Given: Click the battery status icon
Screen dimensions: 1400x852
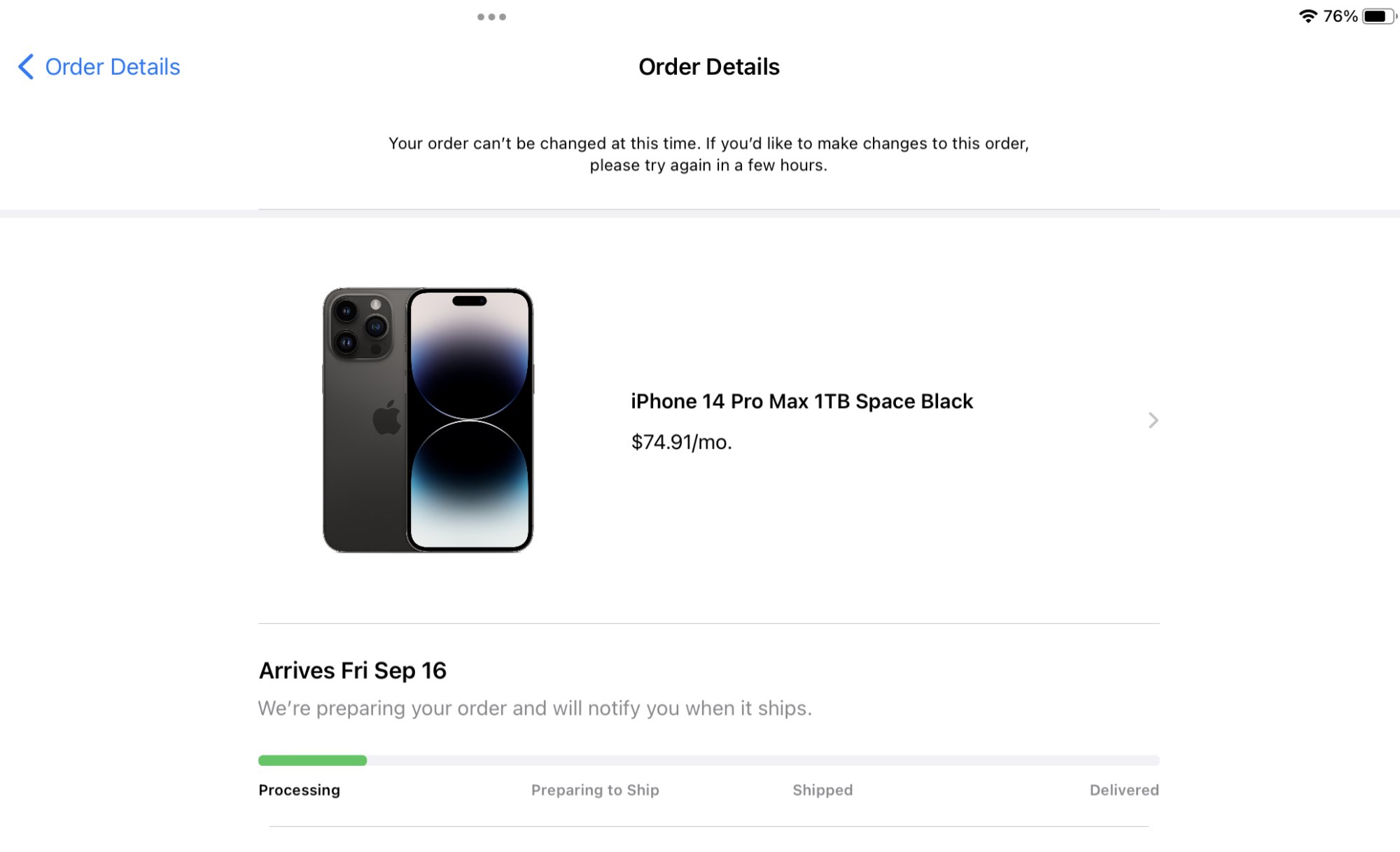Looking at the screenshot, I should point(1378,16).
